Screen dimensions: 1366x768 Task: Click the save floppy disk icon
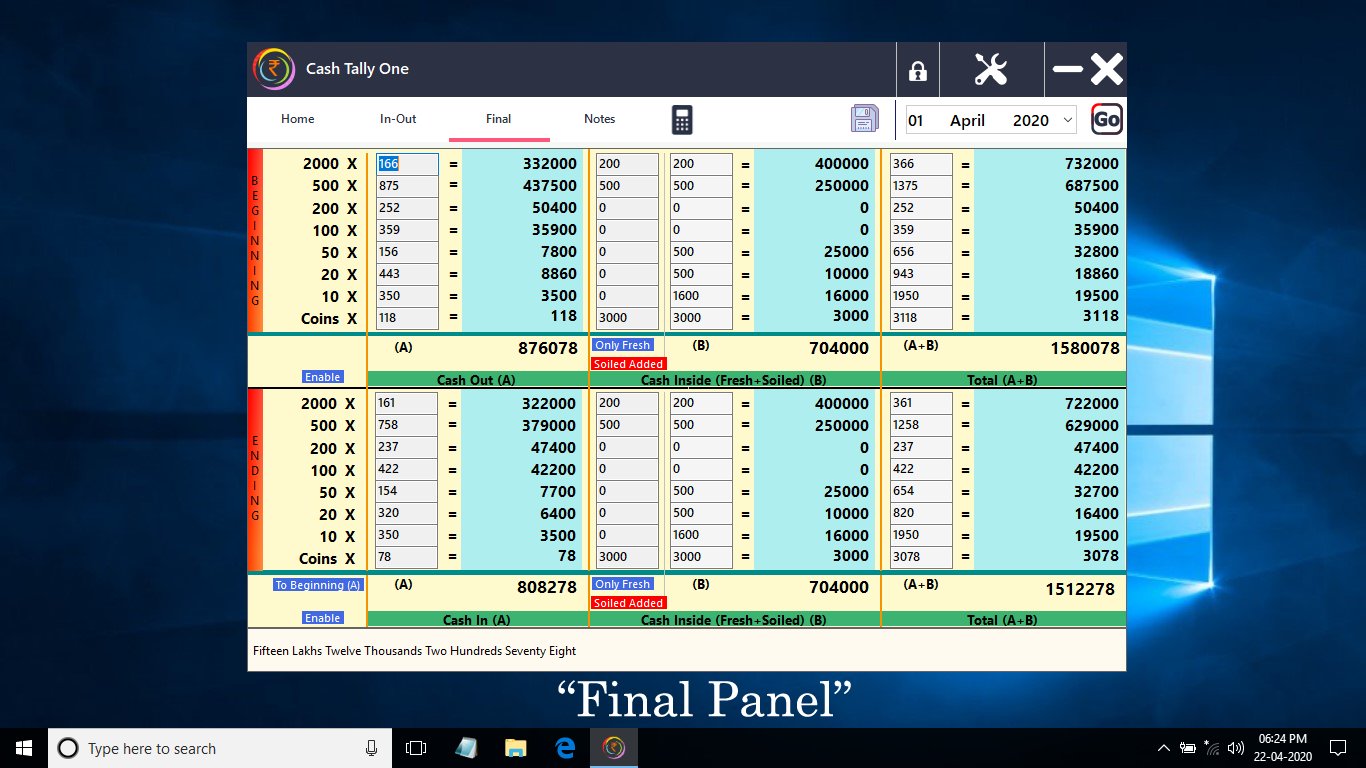pyautogui.click(x=864, y=118)
